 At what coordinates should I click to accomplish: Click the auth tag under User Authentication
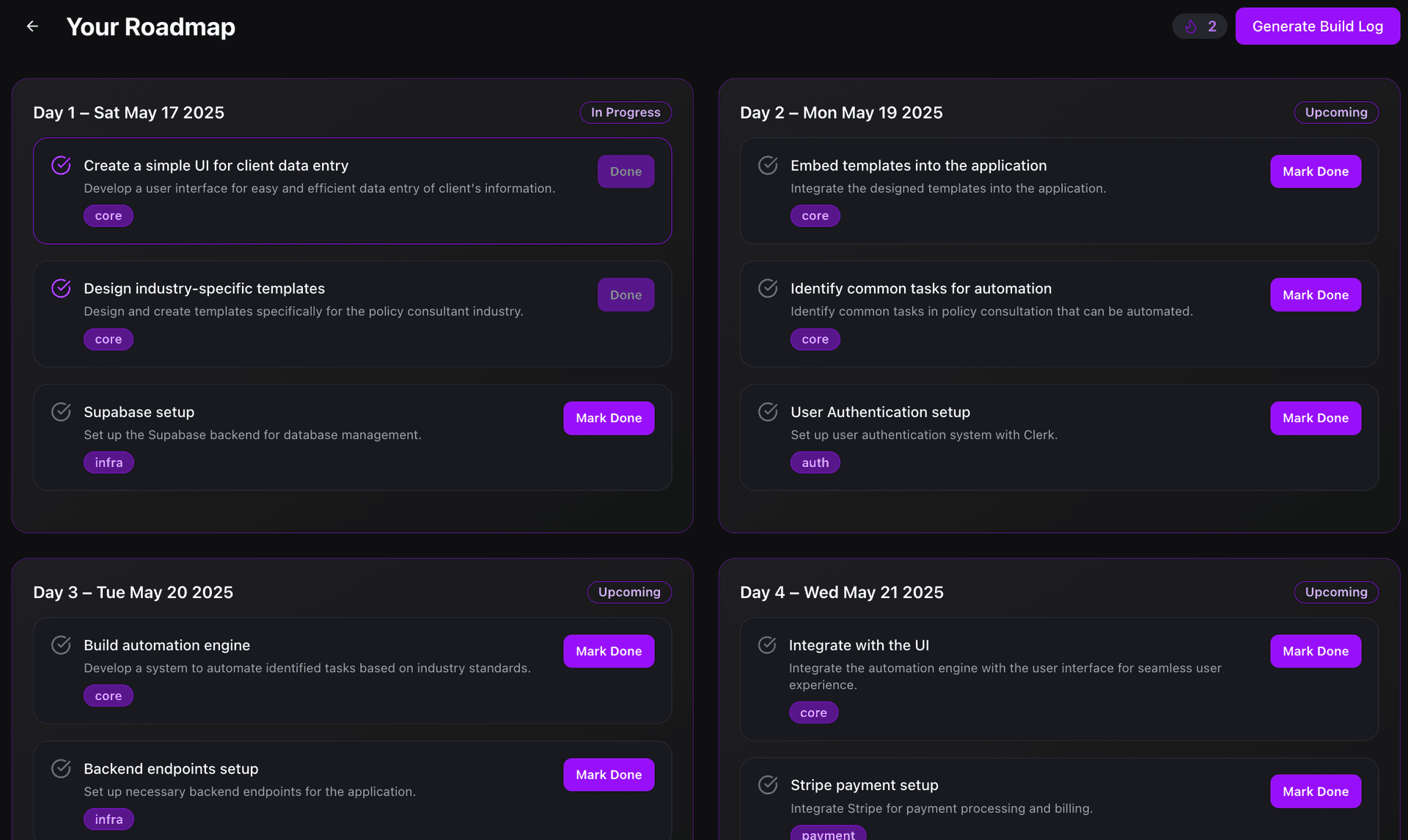[815, 463]
